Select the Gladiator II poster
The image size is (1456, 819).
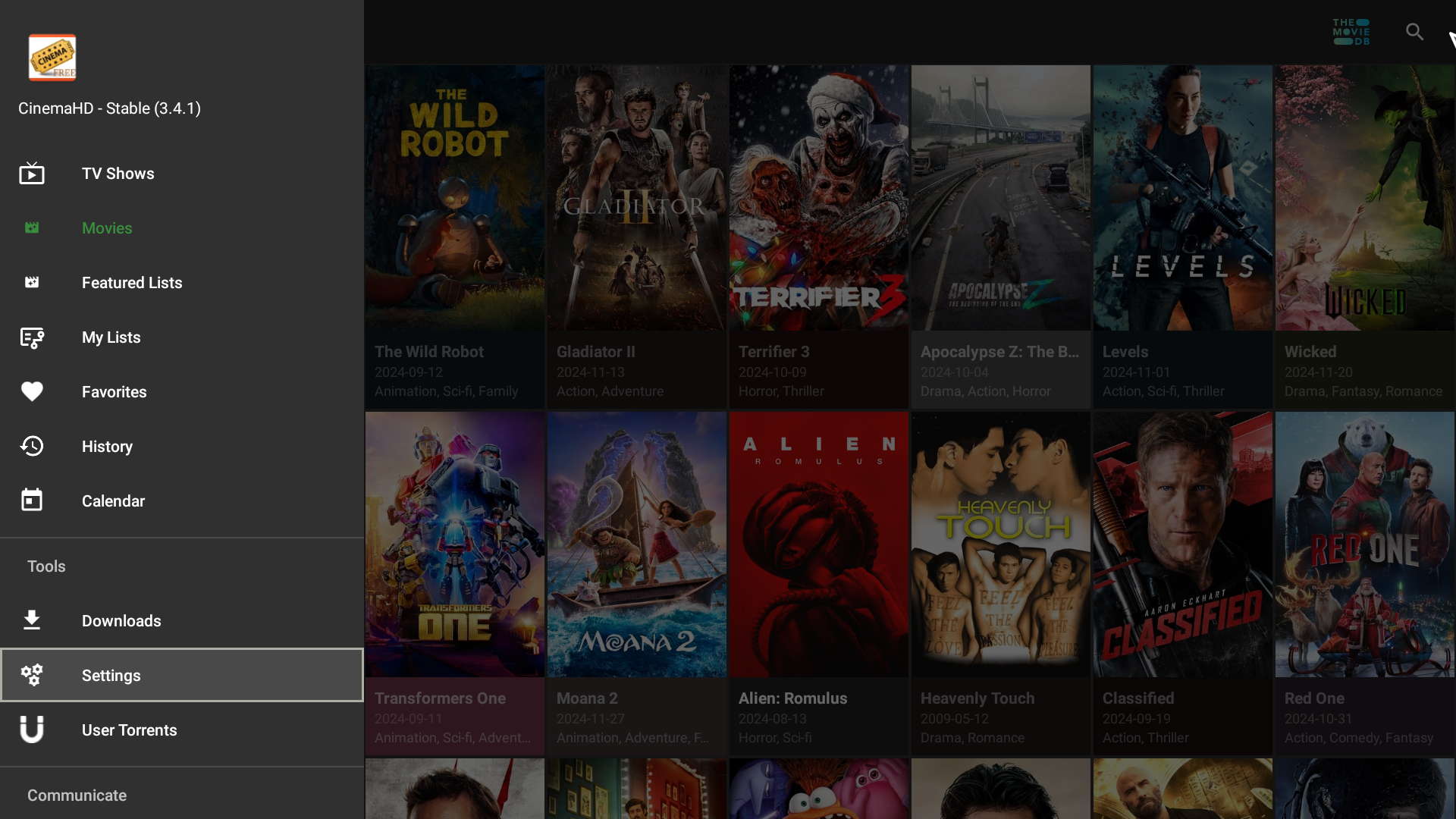click(637, 198)
